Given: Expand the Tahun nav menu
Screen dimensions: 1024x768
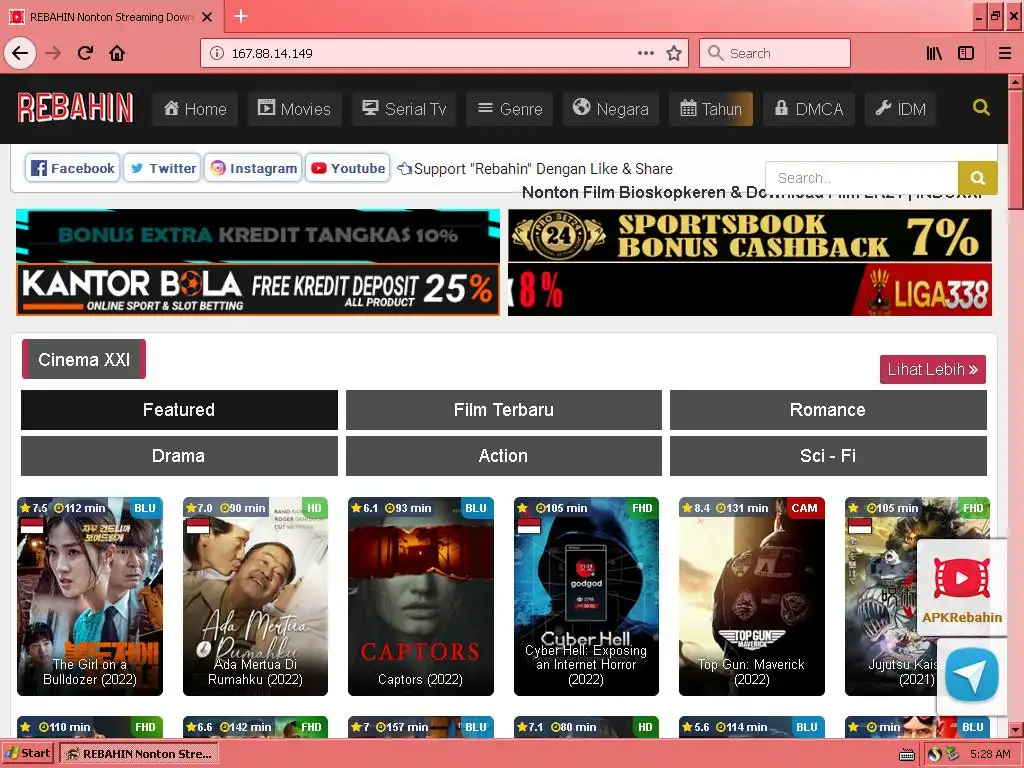Looking at the screenshot, I should point(711,108).
